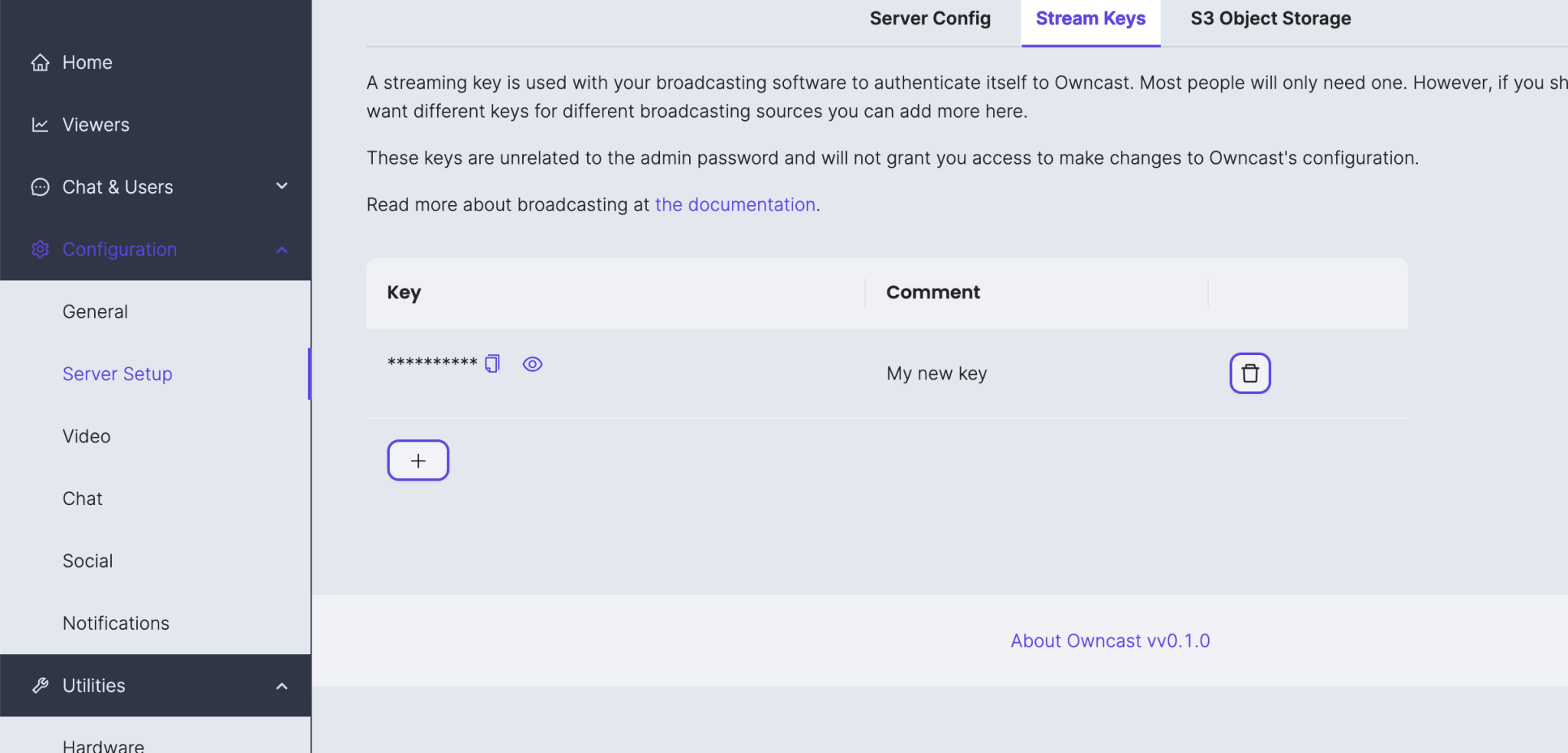Reveal the hidden stream key
Image resolution: width=1568 pixels, height=753 pixels.
pos(532,364)
